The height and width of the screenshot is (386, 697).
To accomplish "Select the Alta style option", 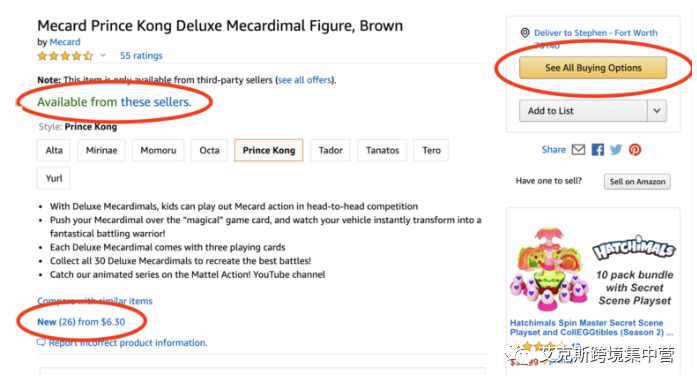I will (x=54, y=150).
